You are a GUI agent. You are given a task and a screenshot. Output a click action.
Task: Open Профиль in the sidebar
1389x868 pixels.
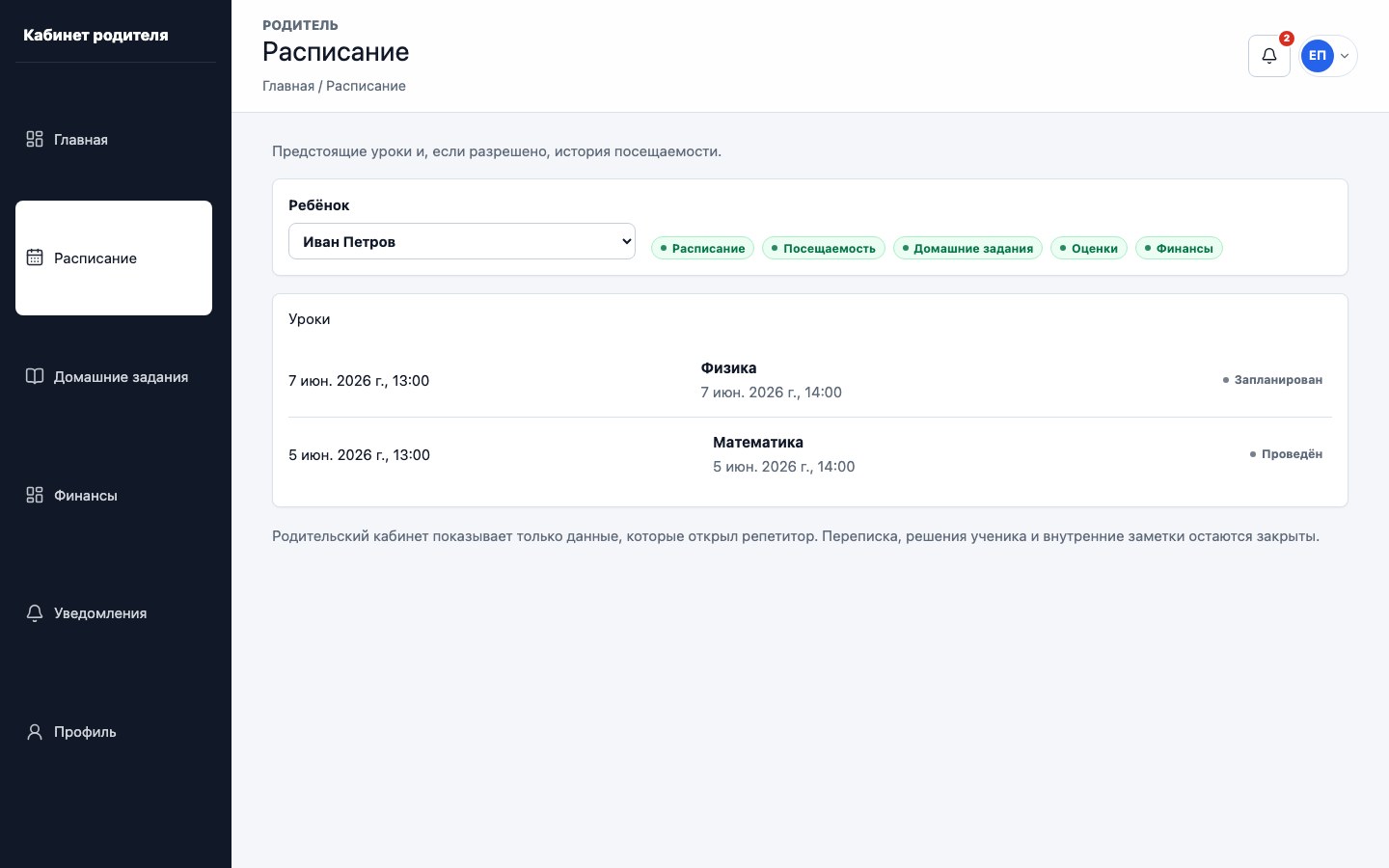(x=114, y=732)
